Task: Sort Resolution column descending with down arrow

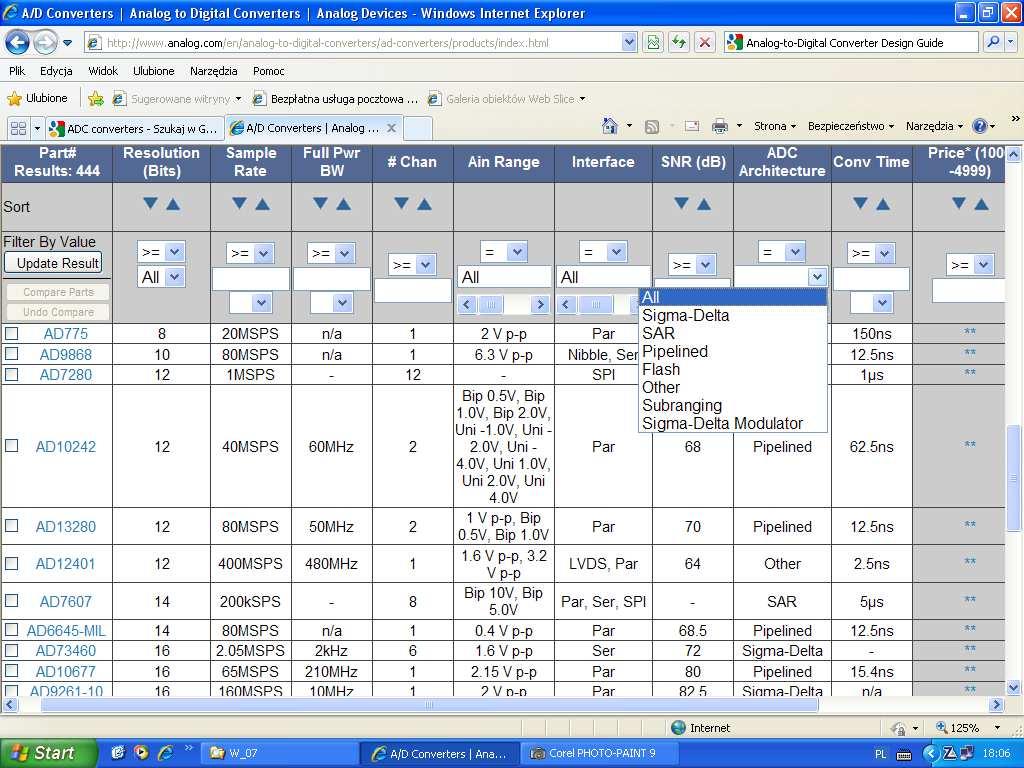Action: (x=150, y=204)
